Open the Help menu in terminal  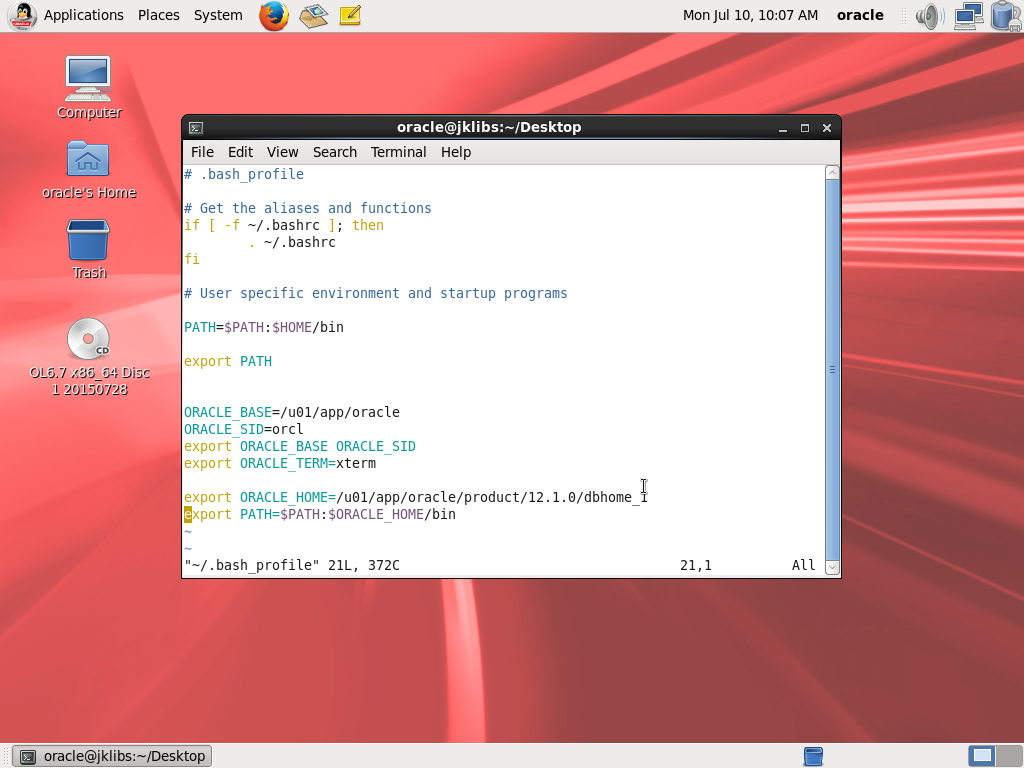click(456, 152)
